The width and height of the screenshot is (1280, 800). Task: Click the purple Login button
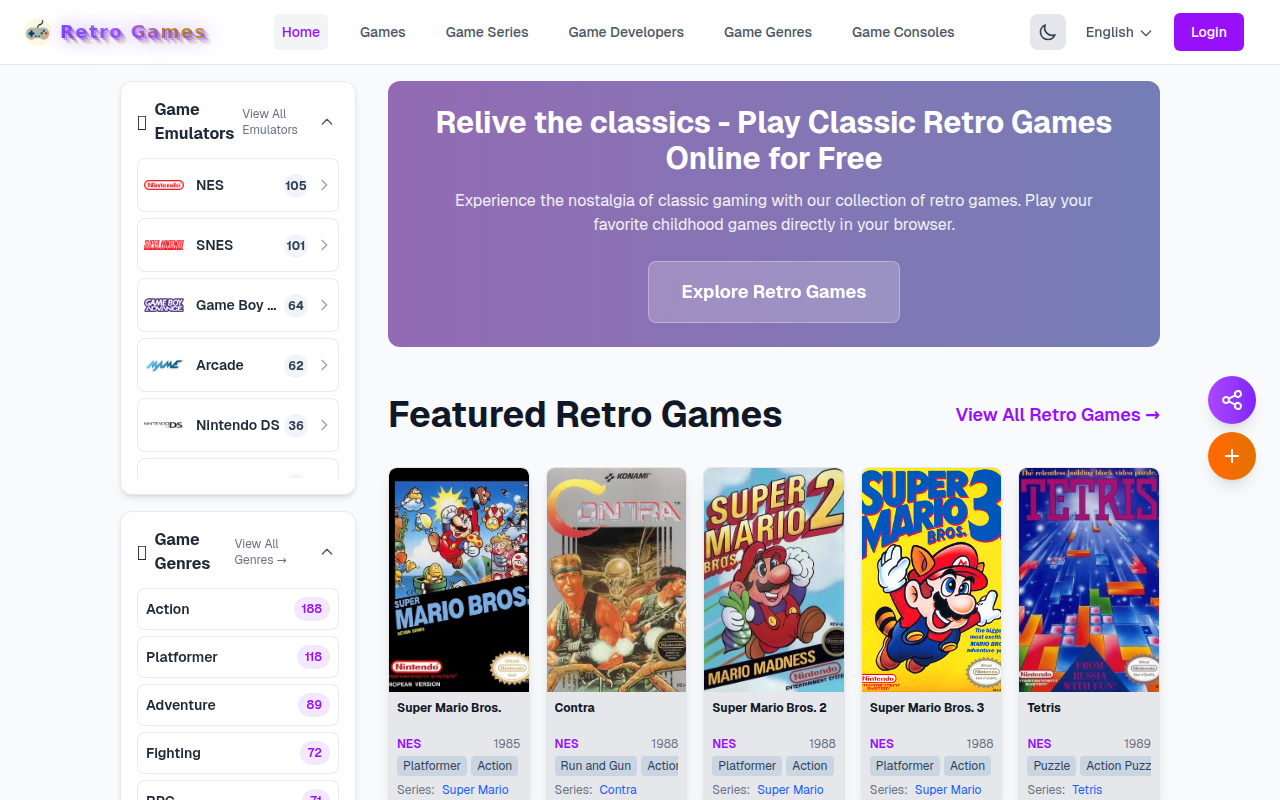[1209, 32]
